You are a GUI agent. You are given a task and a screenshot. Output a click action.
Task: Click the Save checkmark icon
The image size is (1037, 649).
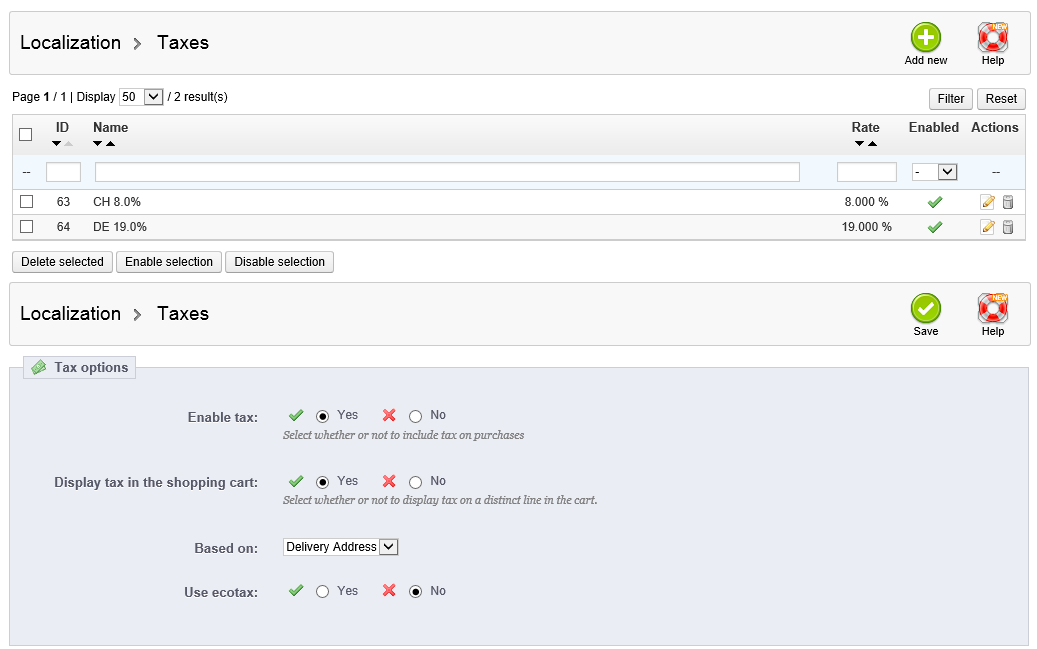pyautogui.click(x=925, y=309)
